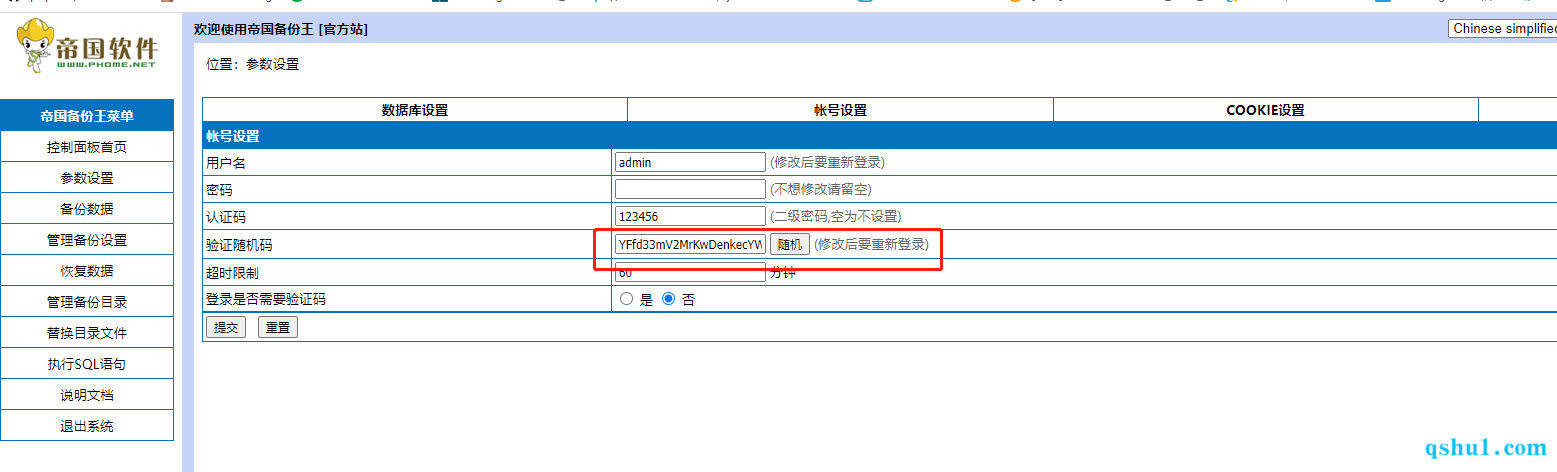Click the 提交 button
1557x472 pixels.
tap(226, 327)
